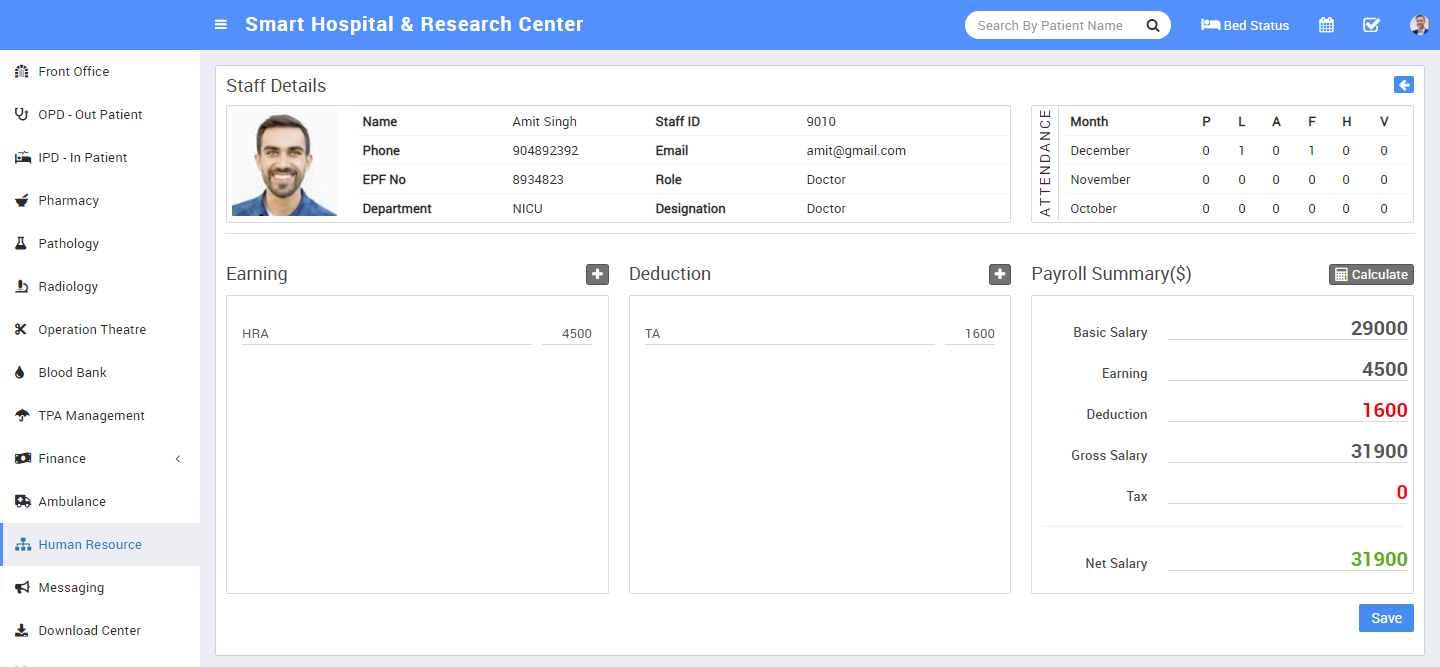Save the payroll details
Screen dimensions: 1440x667
pyautogui.click(x=1386, y=618)
